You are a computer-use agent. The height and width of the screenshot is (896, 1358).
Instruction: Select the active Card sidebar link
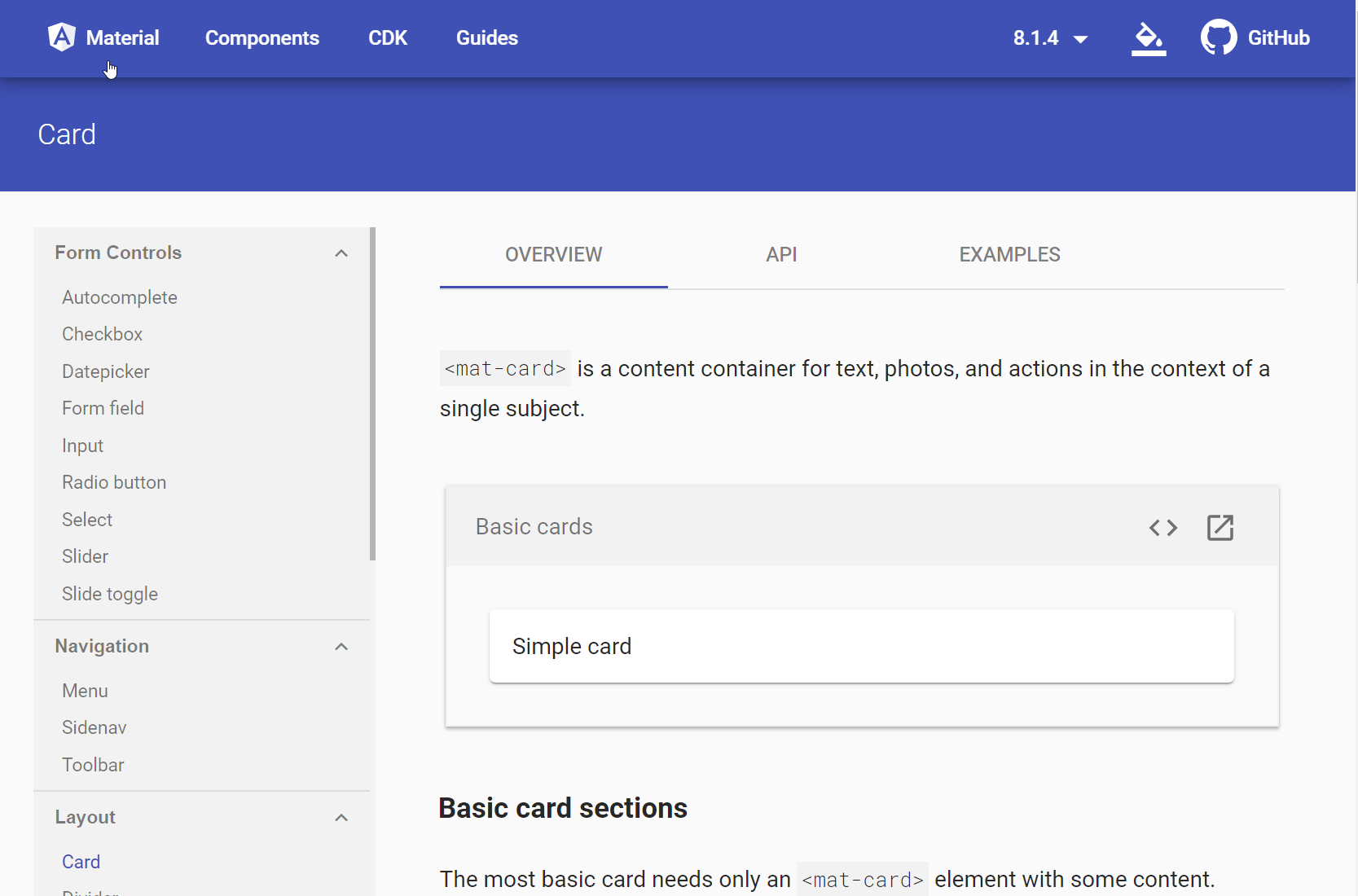tap(81, 862)
